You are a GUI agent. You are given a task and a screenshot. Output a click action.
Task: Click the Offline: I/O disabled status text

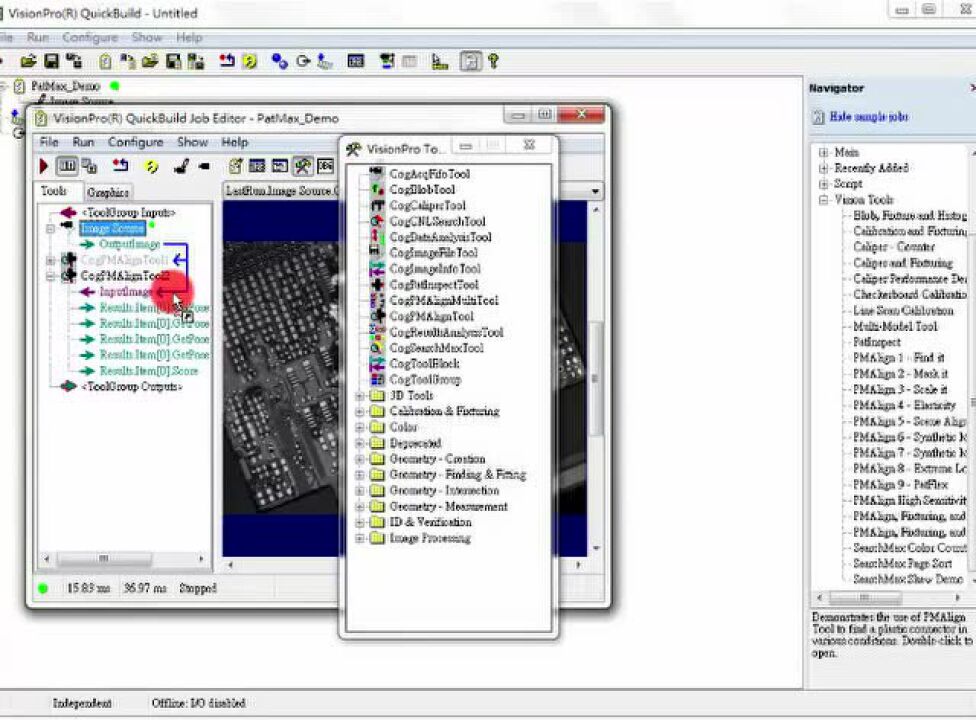(x=198, y=703)
